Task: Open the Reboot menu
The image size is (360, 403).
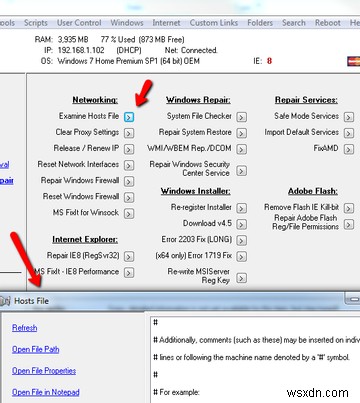Action: 328,23
